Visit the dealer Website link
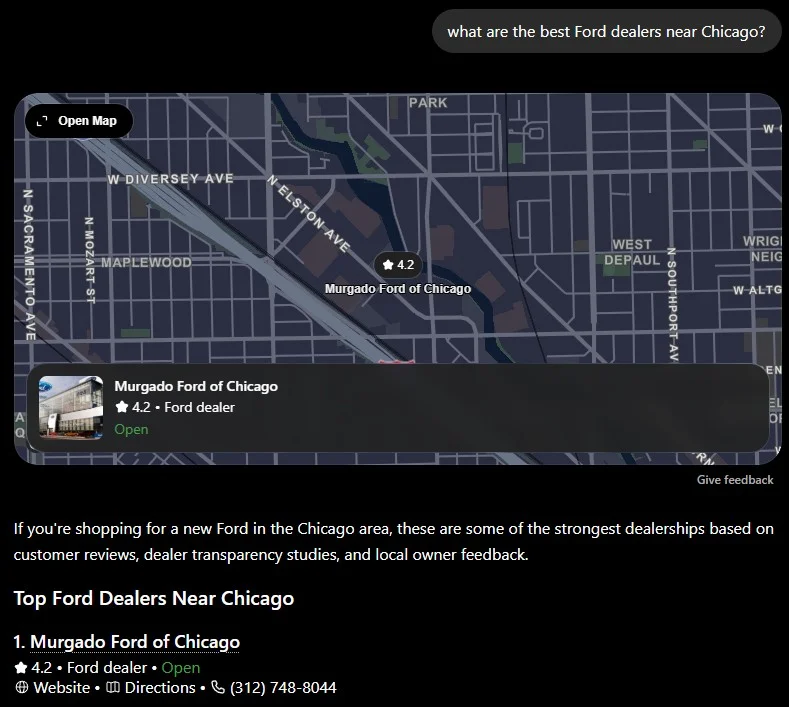 61,687
